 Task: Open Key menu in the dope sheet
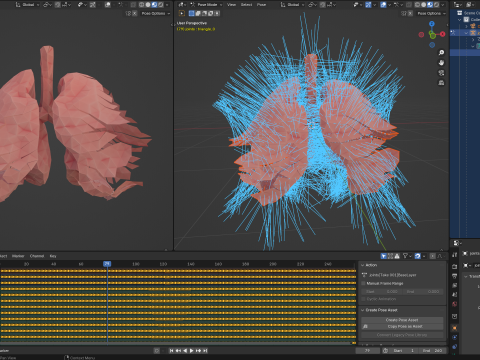pyautogui.click(x=53, y=256)
